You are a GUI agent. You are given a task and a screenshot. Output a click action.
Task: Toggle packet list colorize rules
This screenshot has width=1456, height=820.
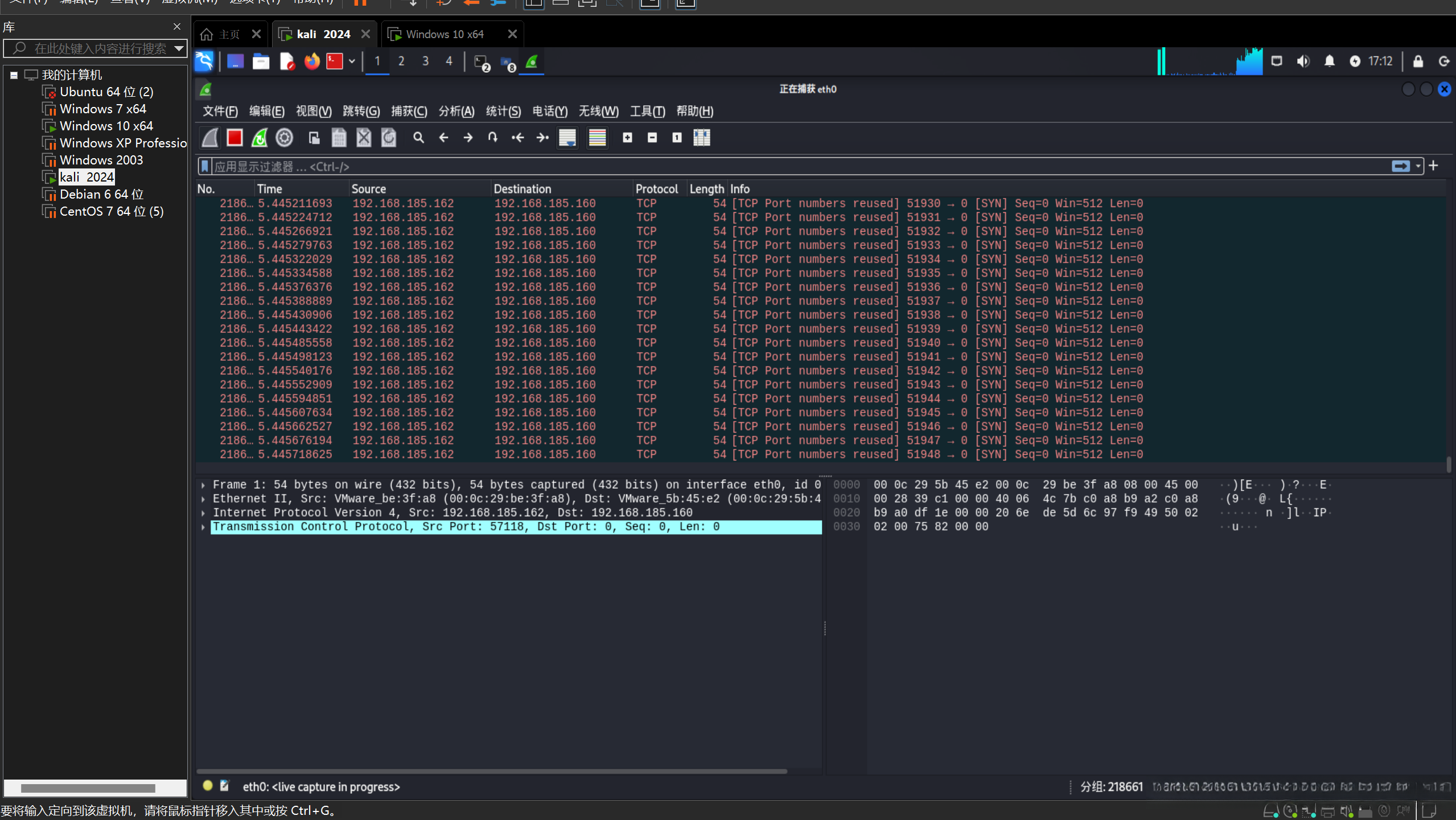(x=597, y=138)
